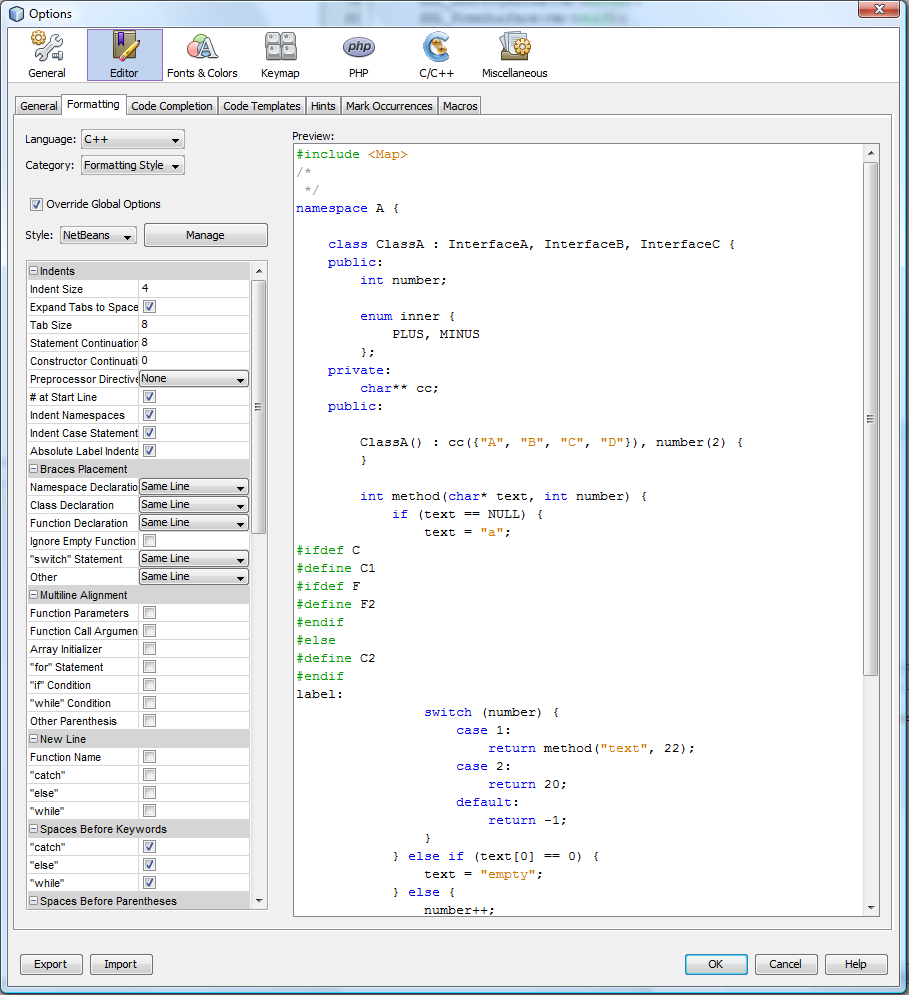Uncheck Indent Namespaces checkbox
The image size is (909, 995).
click(x=149, y=415)
